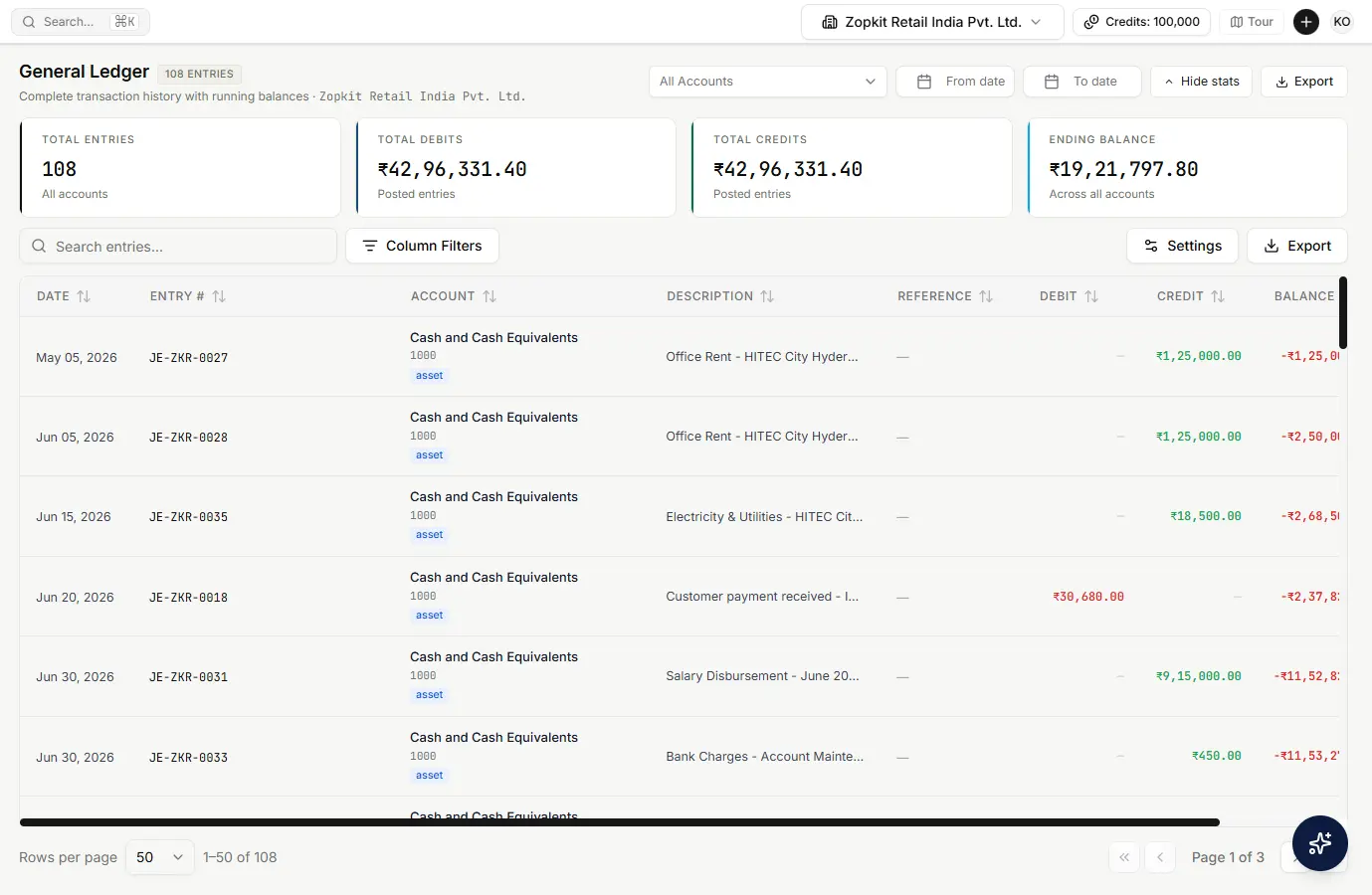
Task: Click Salary Disbursement - June description
Action: 763,676
